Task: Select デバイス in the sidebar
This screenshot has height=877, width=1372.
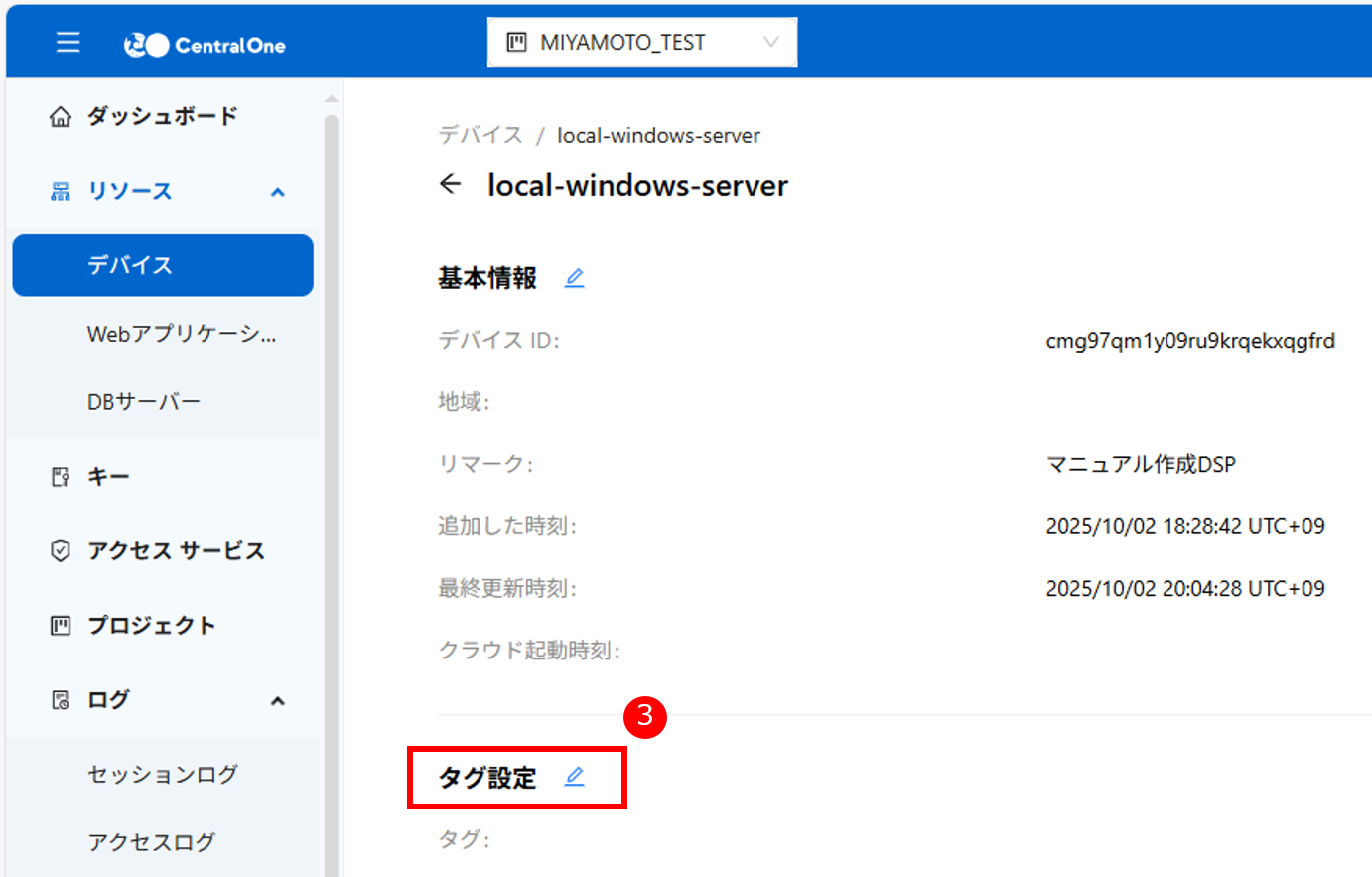Action: pyautogui.click(x=163, y=265)
